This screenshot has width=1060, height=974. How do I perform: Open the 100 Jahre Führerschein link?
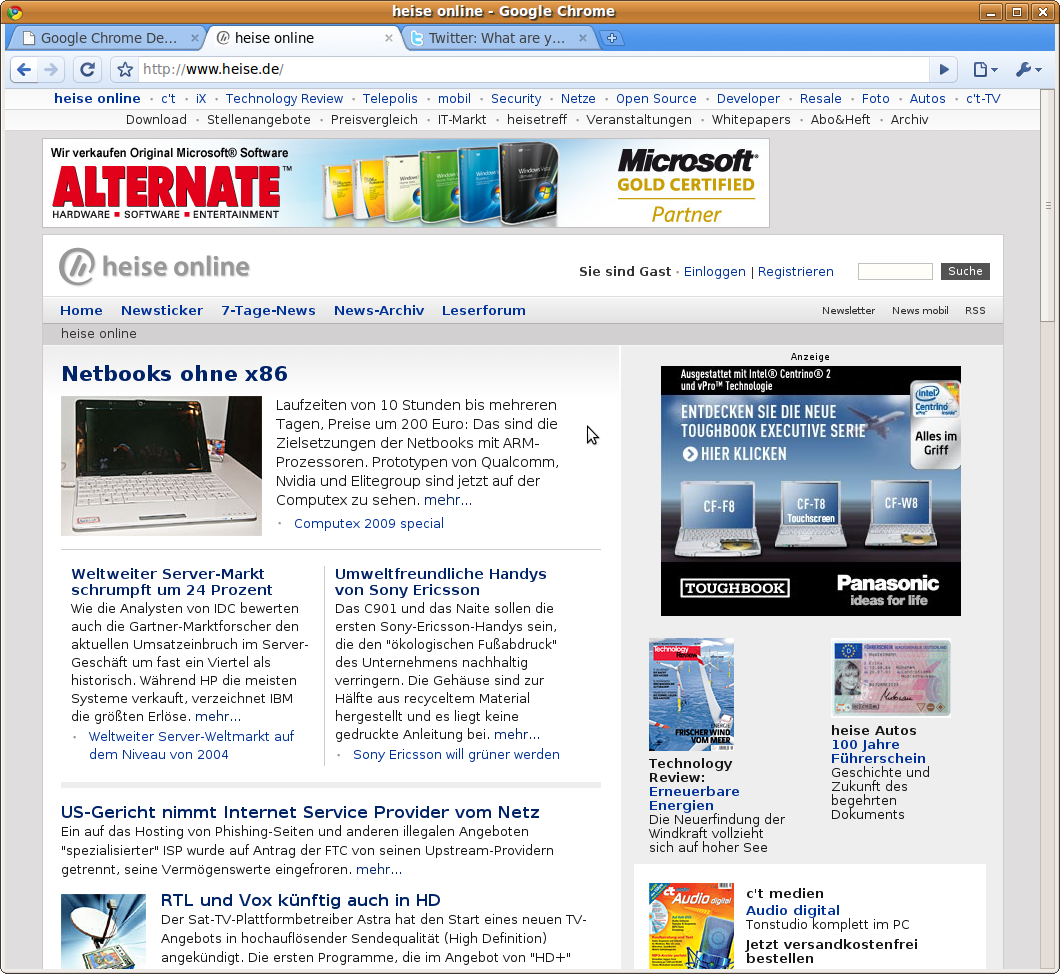(x=877, y=752)
